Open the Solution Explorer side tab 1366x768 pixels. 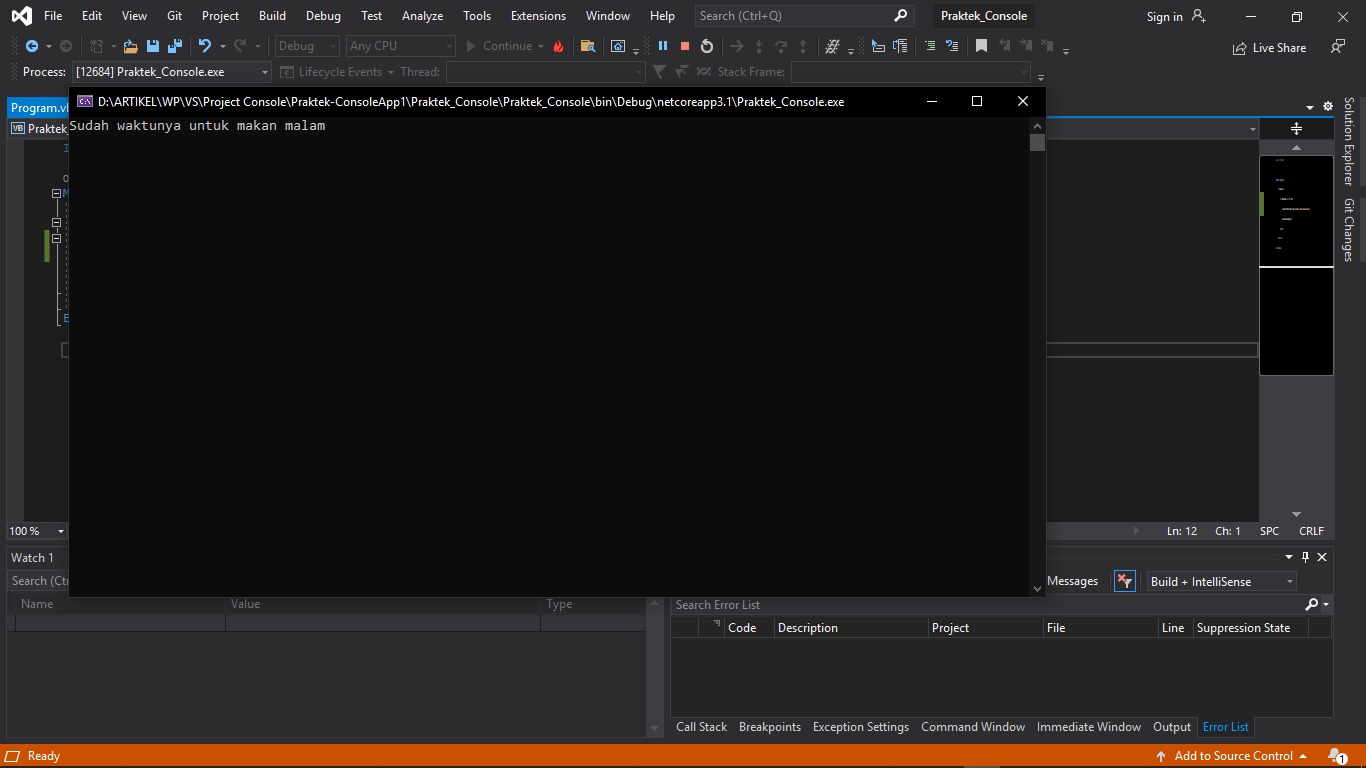point(1349,141)
